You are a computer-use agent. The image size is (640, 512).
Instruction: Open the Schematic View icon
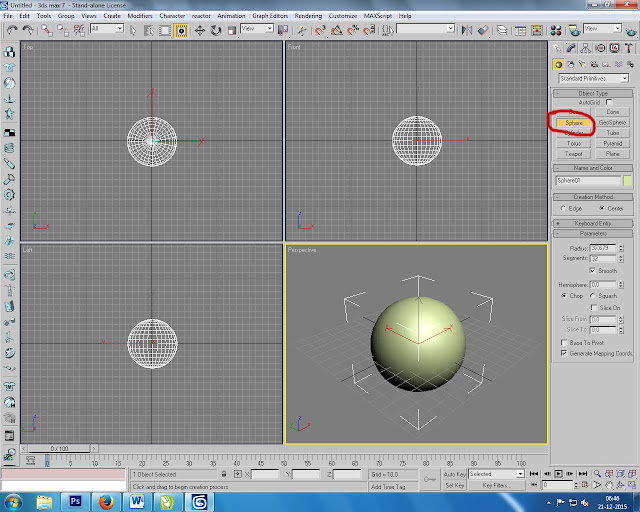537,30
